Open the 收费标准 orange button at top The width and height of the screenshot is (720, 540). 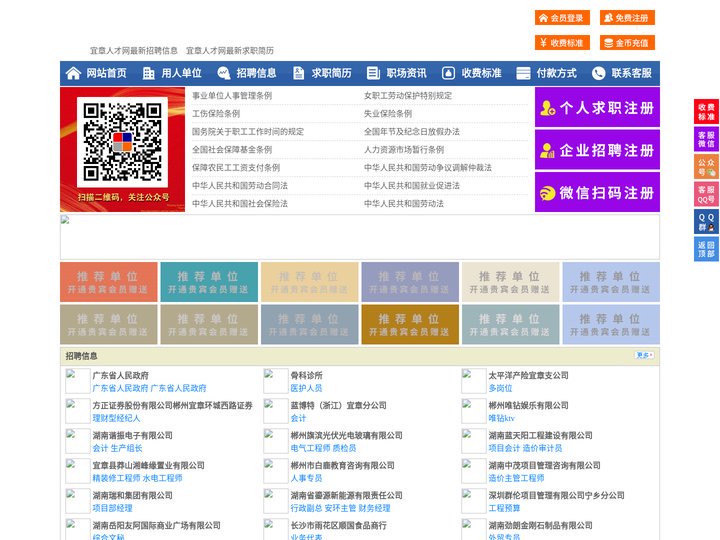coord(562,43)
